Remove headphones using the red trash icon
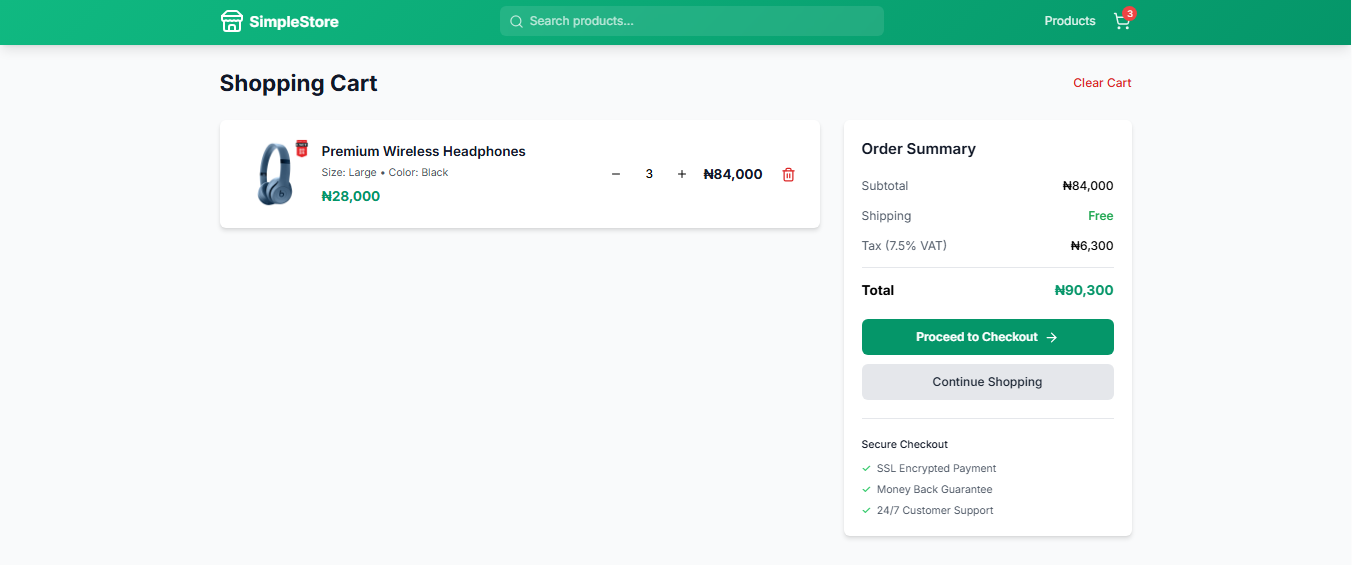The height and width of the screenshot is (565, 1352). coord(788,174)
